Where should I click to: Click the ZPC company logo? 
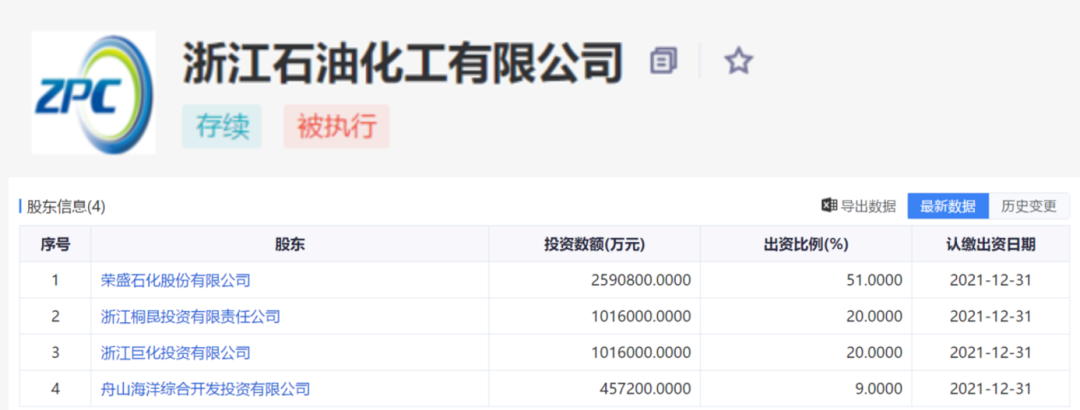[x=94, y=93]
